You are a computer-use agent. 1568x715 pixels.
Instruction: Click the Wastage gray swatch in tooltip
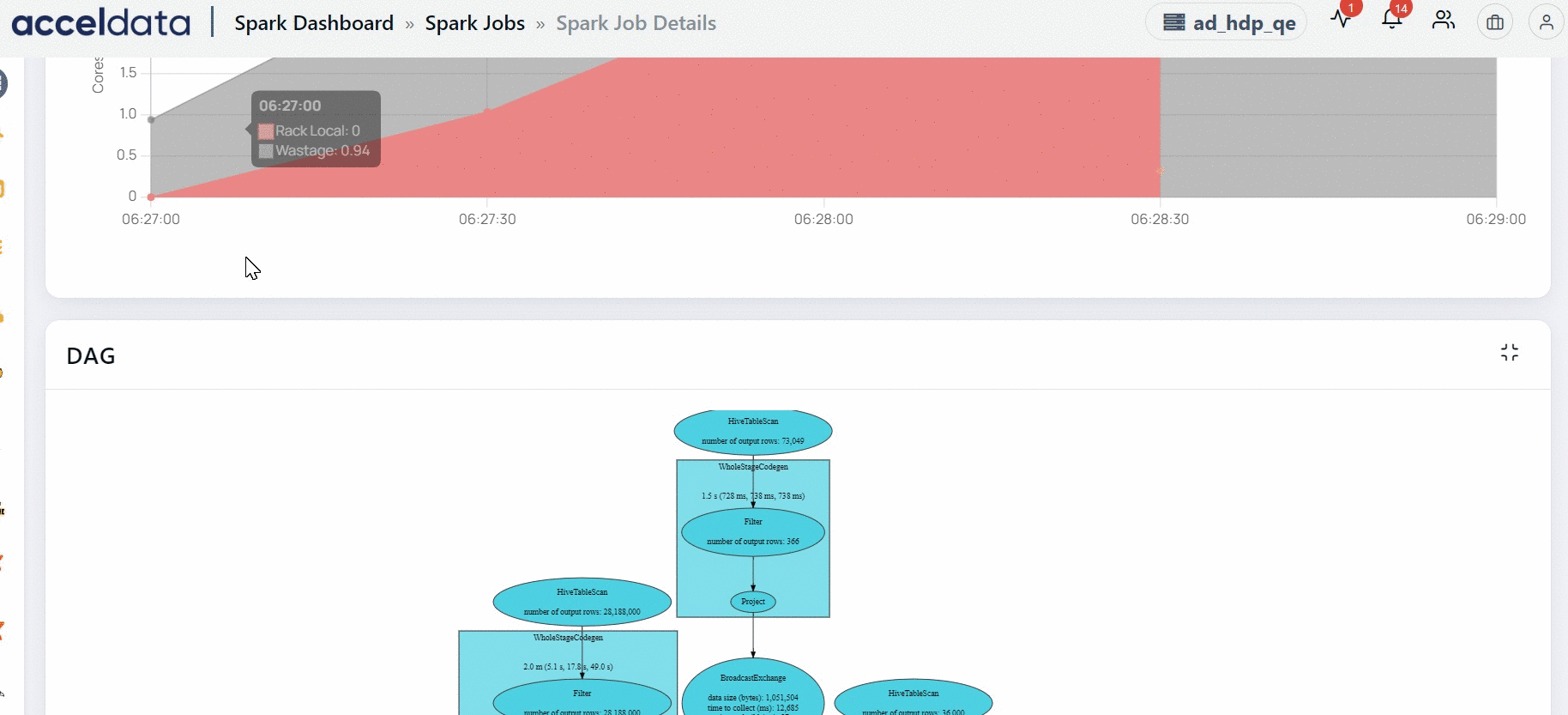266,151
